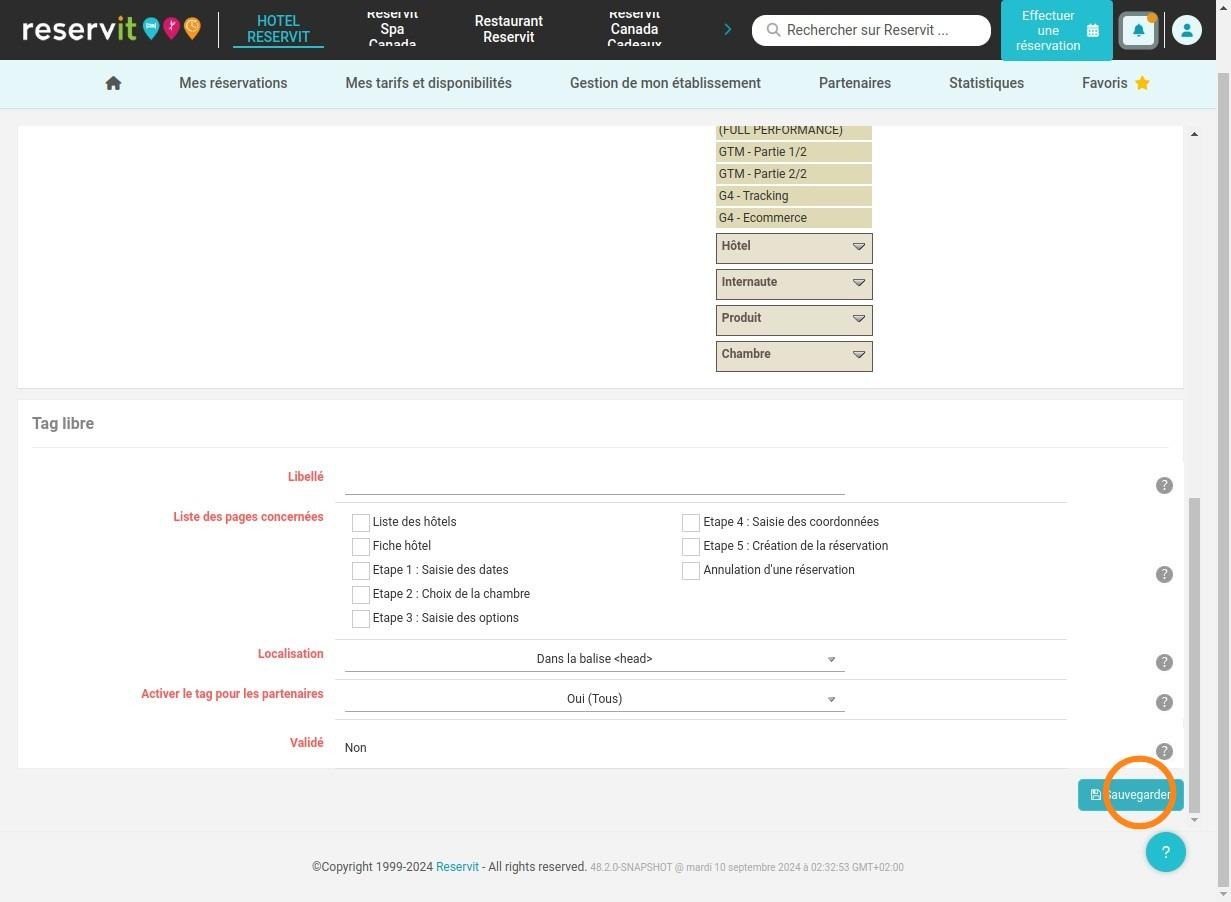This screenshot has width=1231, height=902.
Task: Click the search magnifier icon
Action: pyautogui.click(x=773, y=30)
